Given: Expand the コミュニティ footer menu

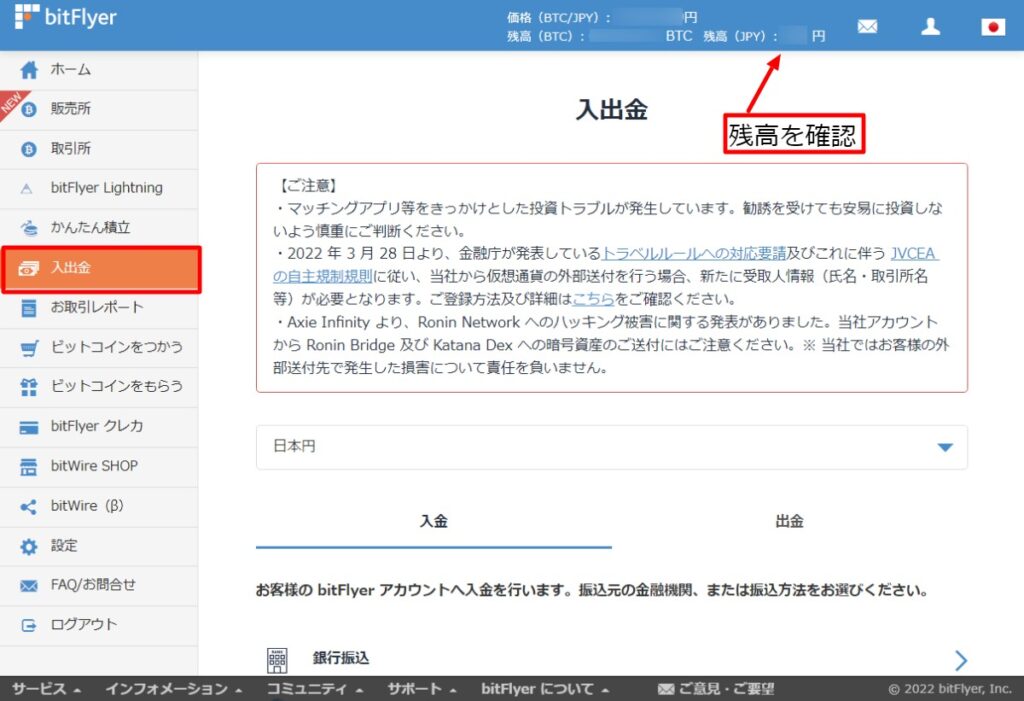Looking at the screenshot, I should point(315,689).
